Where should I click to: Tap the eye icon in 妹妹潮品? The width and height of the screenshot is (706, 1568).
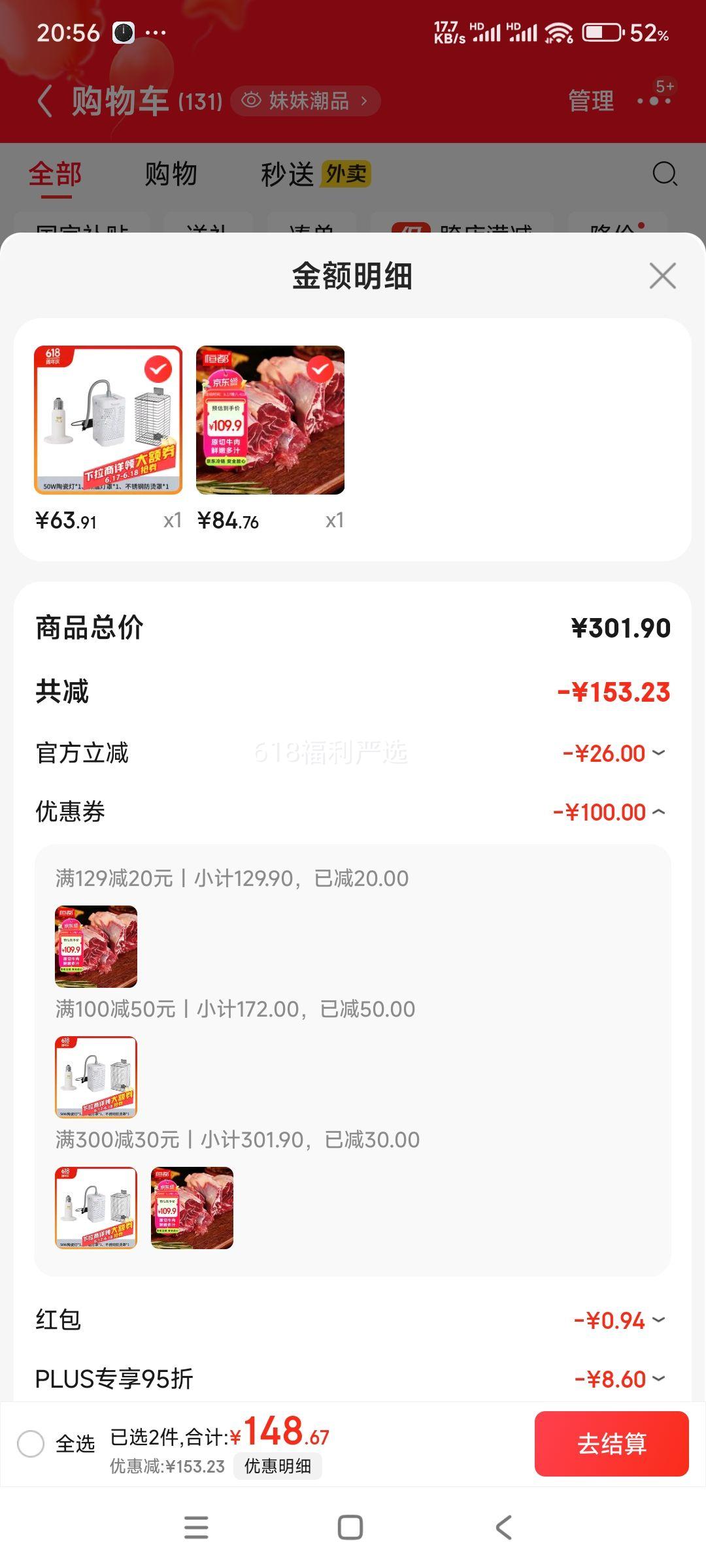pos(251,101)
